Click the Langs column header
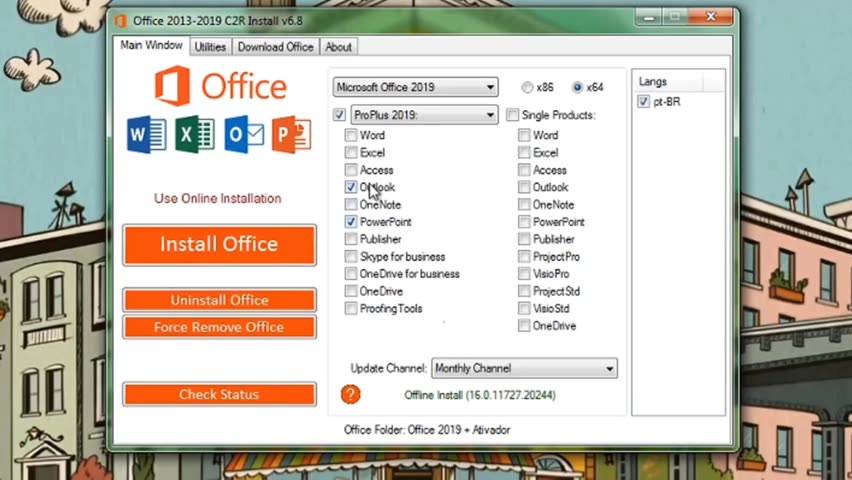The width and height of the screenshot is (852, 480). [x=668, y=82]
